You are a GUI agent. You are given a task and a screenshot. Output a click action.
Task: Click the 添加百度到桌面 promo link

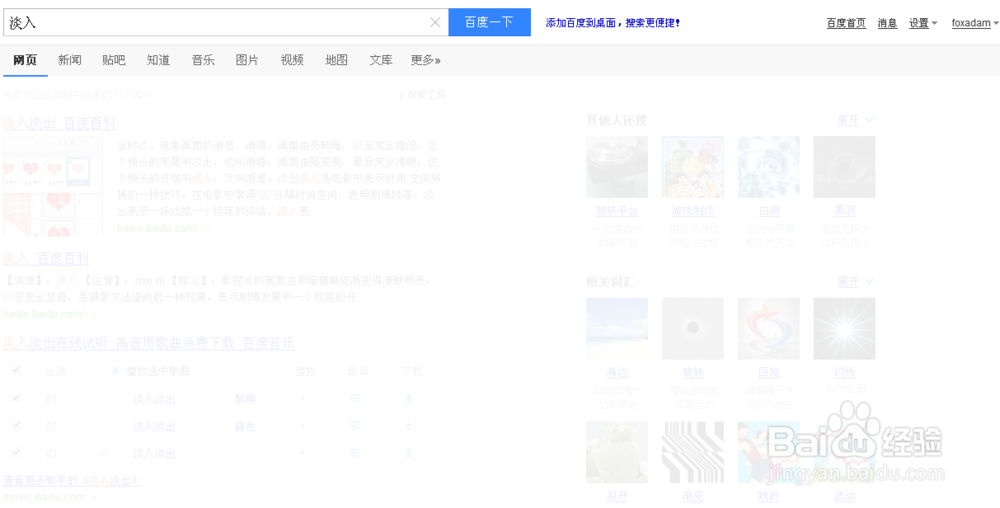[613, 23]
